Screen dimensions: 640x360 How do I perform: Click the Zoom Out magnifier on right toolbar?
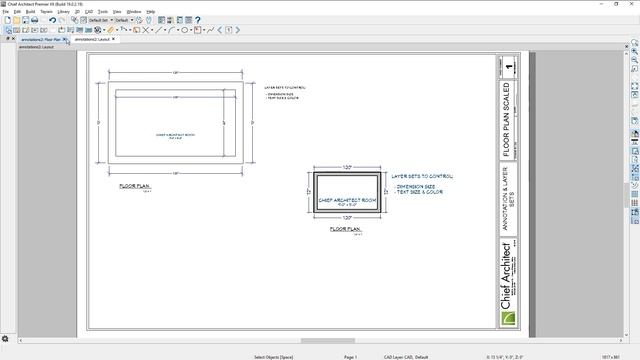coord(635,60)
